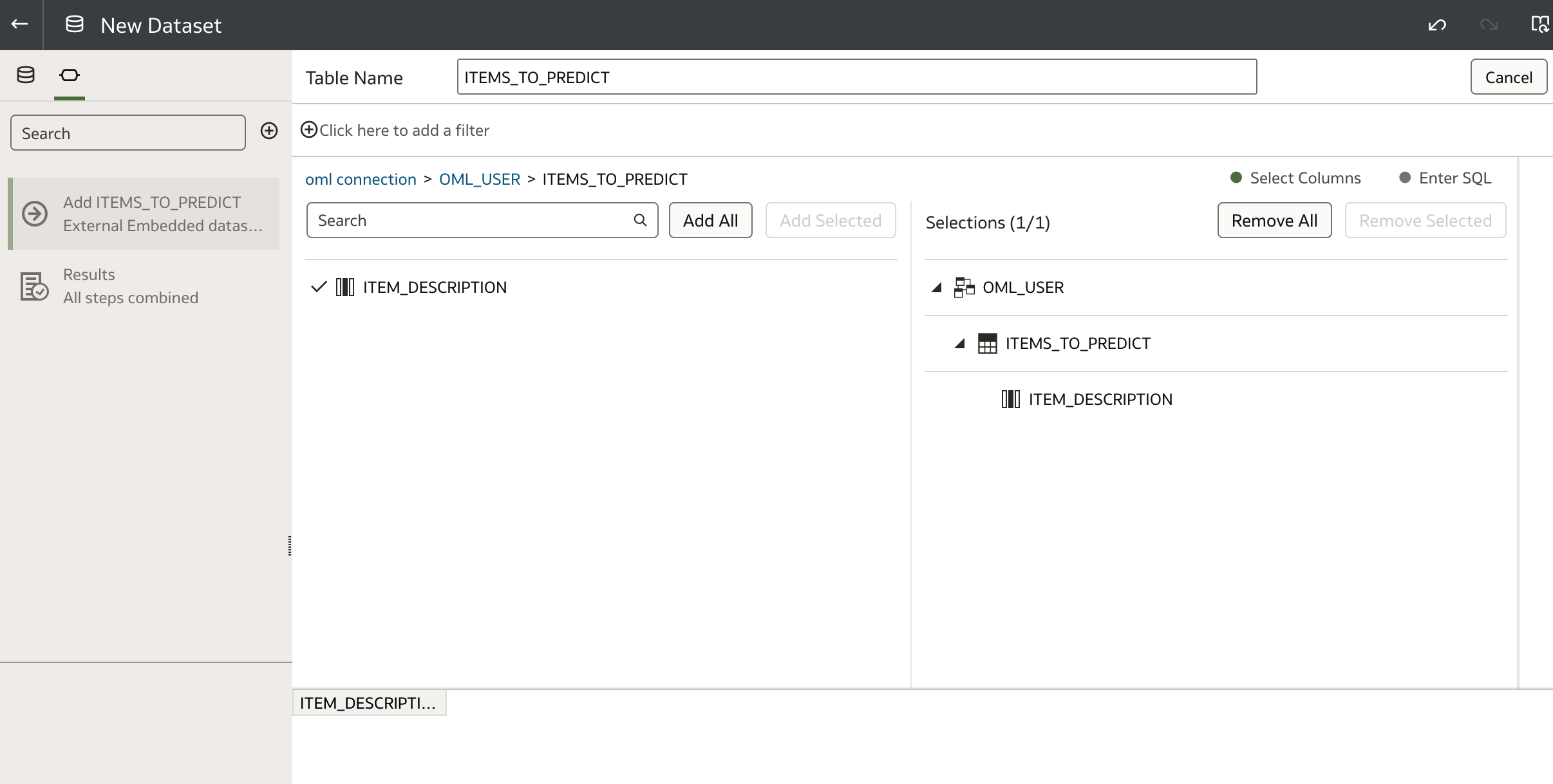Select the Select Columns radio option

(x=1236, y=178)
